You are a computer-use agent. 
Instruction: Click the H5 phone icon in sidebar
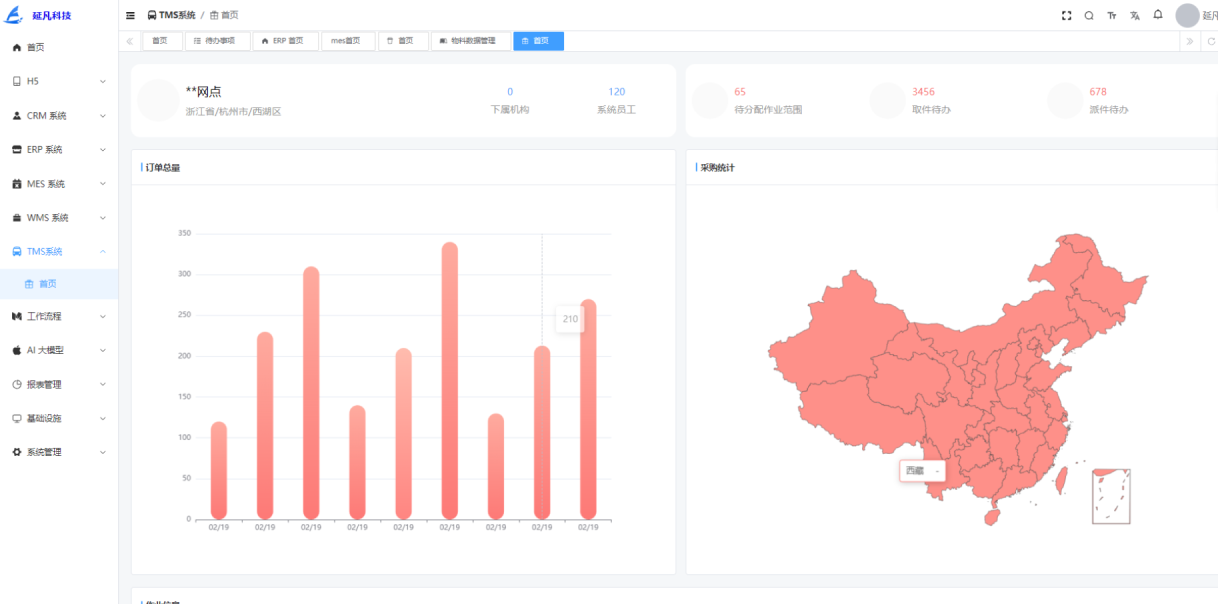click(x=16, y=81)
